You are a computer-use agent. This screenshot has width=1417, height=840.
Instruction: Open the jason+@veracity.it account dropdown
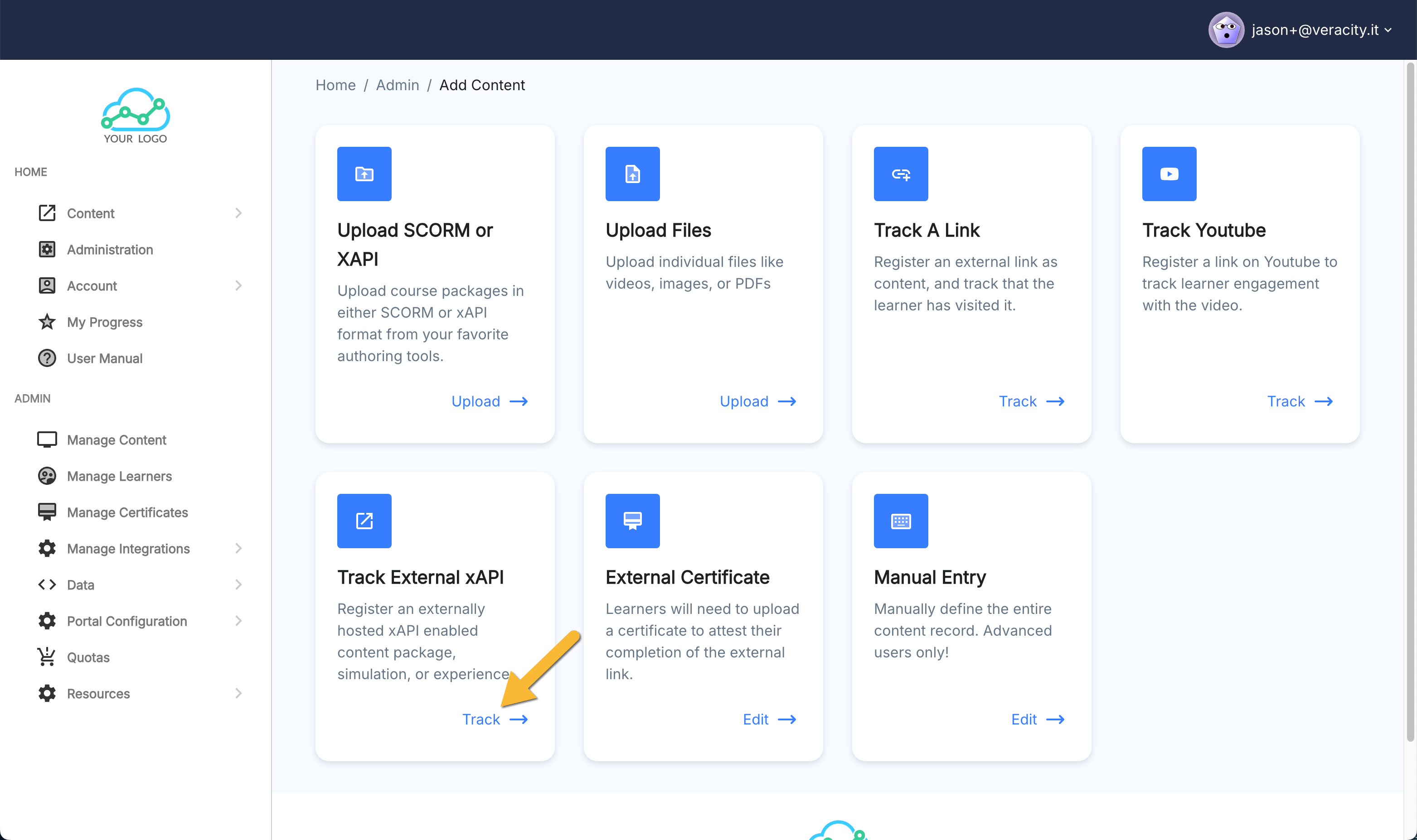click(x=1321, y=30)
